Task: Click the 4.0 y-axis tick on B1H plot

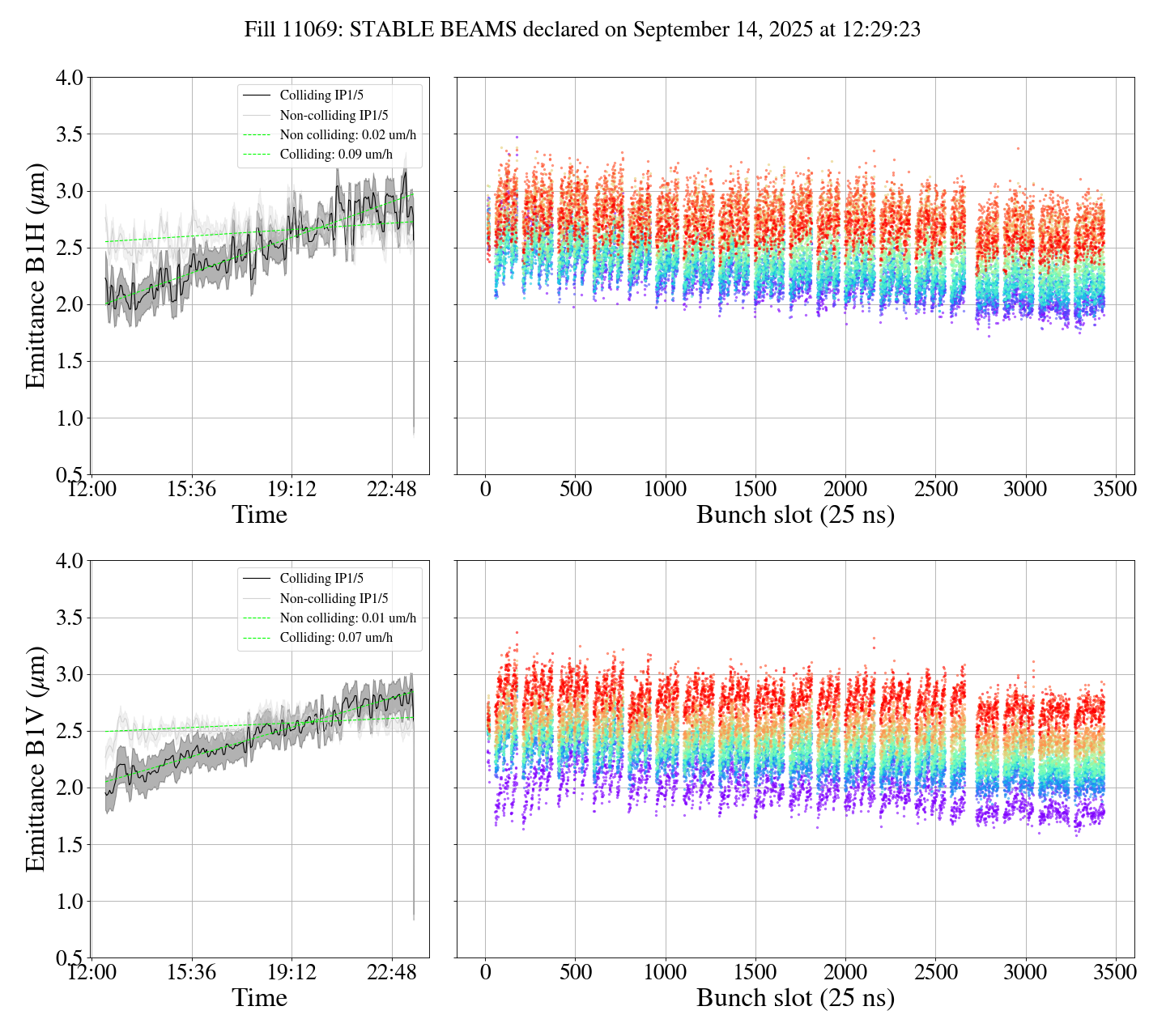Action: coord(69,79)
